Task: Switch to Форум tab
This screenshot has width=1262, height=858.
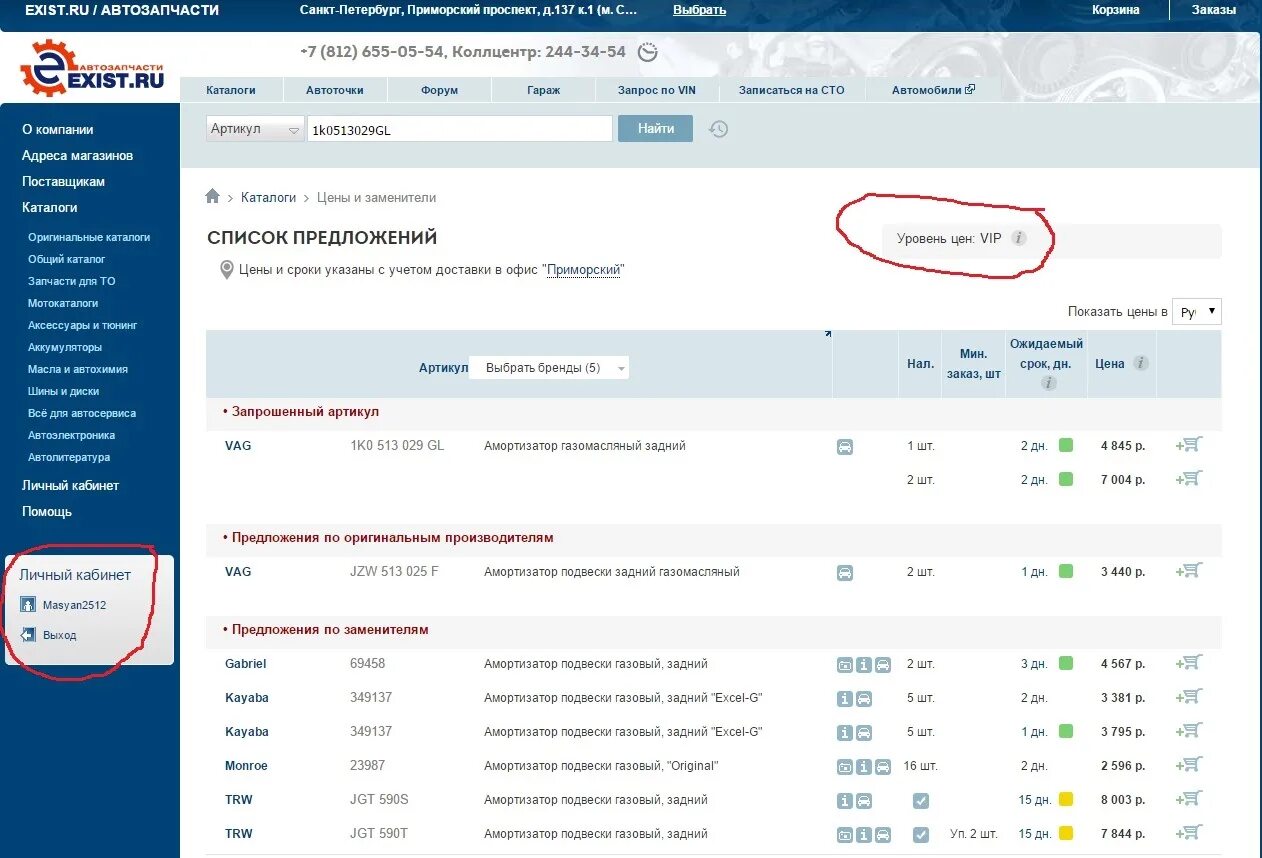Action: 440,90
